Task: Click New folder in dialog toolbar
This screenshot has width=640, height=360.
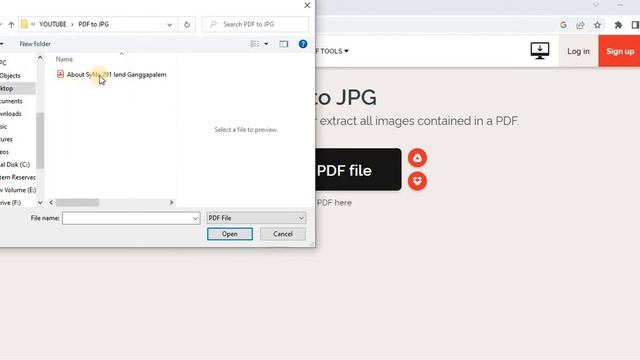Action: 35,44
